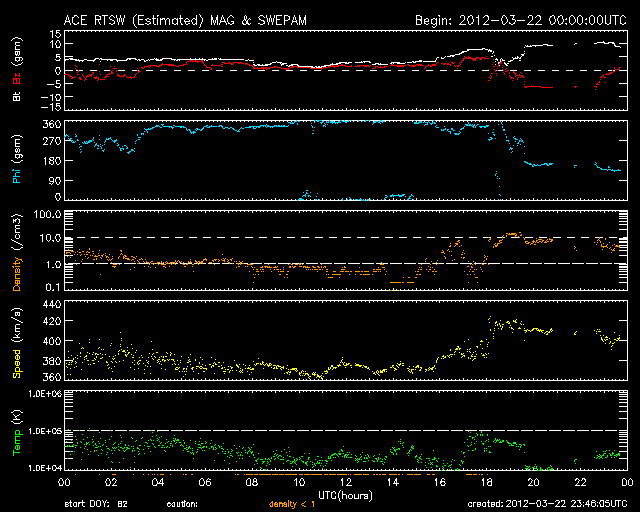Click the -5 tick on the Bt/Bz axis
This screenshot has height=512, width=640.
(54, 84)
